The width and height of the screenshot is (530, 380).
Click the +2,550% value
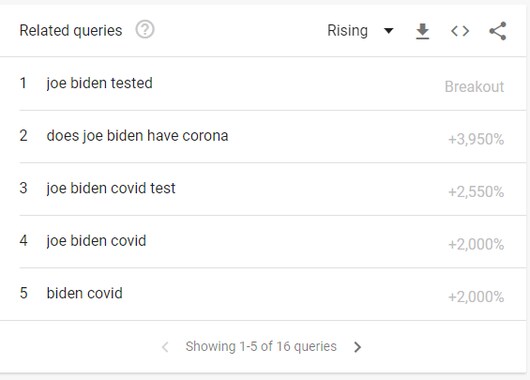pyautogui.click(x=476, y=192)
